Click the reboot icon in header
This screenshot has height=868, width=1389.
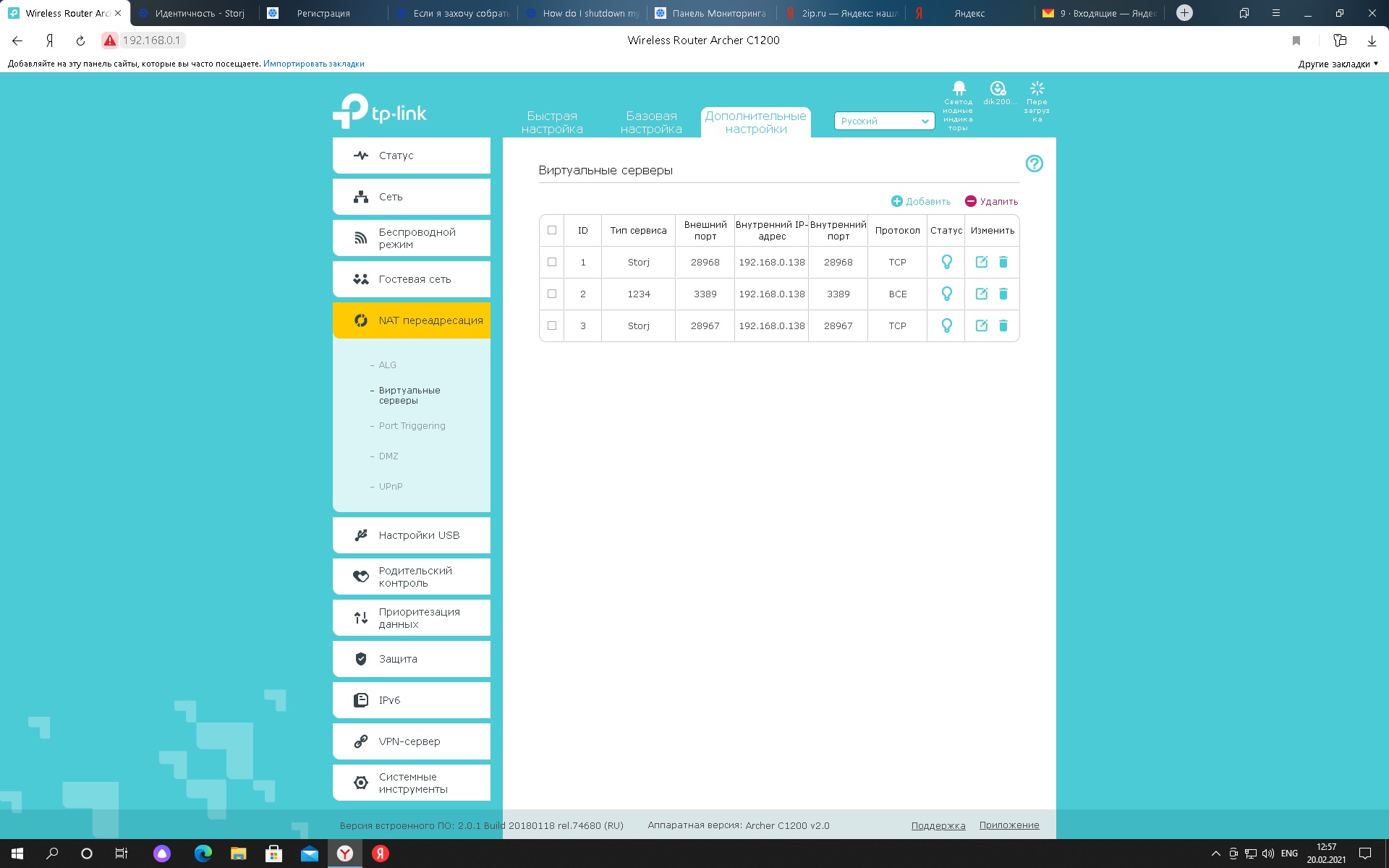(x=1037, y=89)
